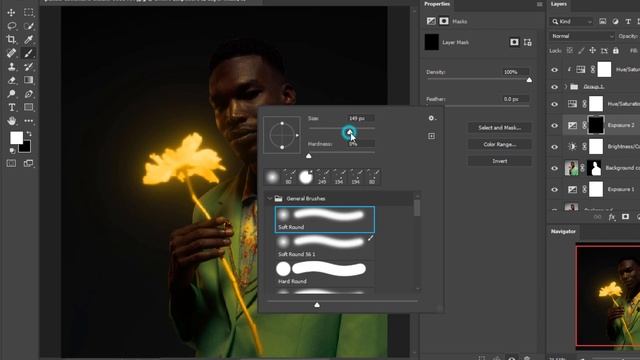Filter layers by adjustment layers

point(615,22)
